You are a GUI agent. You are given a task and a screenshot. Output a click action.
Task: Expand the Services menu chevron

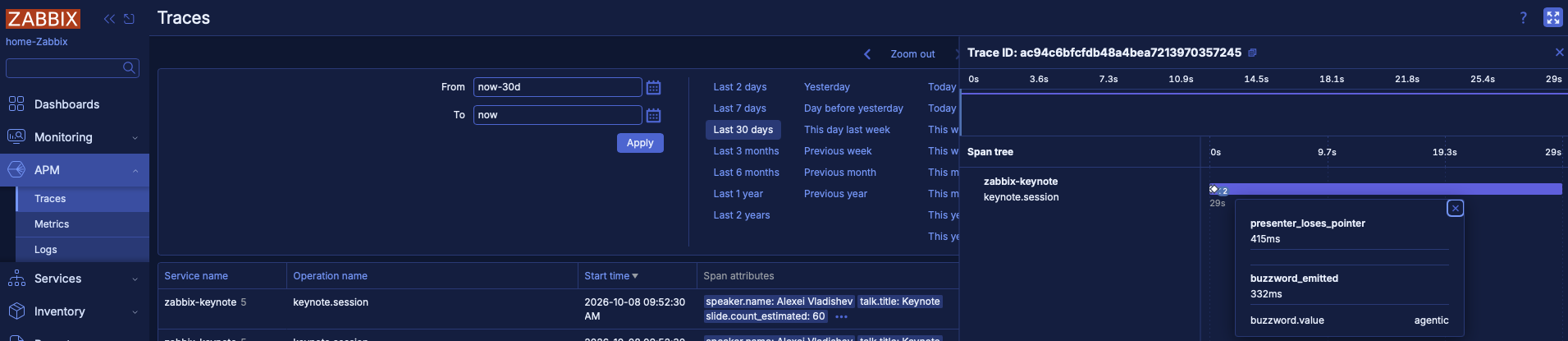(135, 279)
